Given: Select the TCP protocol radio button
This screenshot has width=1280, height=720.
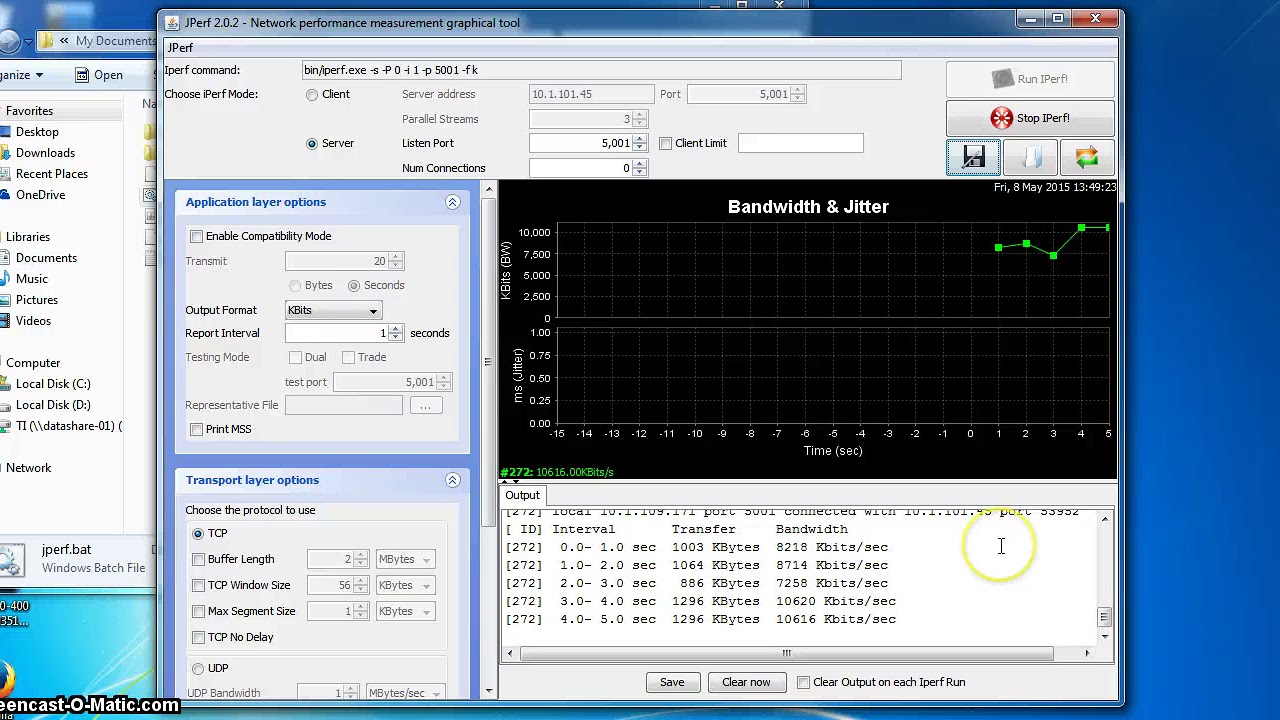Looking at the screenshot, I should [x=198, y=533].
